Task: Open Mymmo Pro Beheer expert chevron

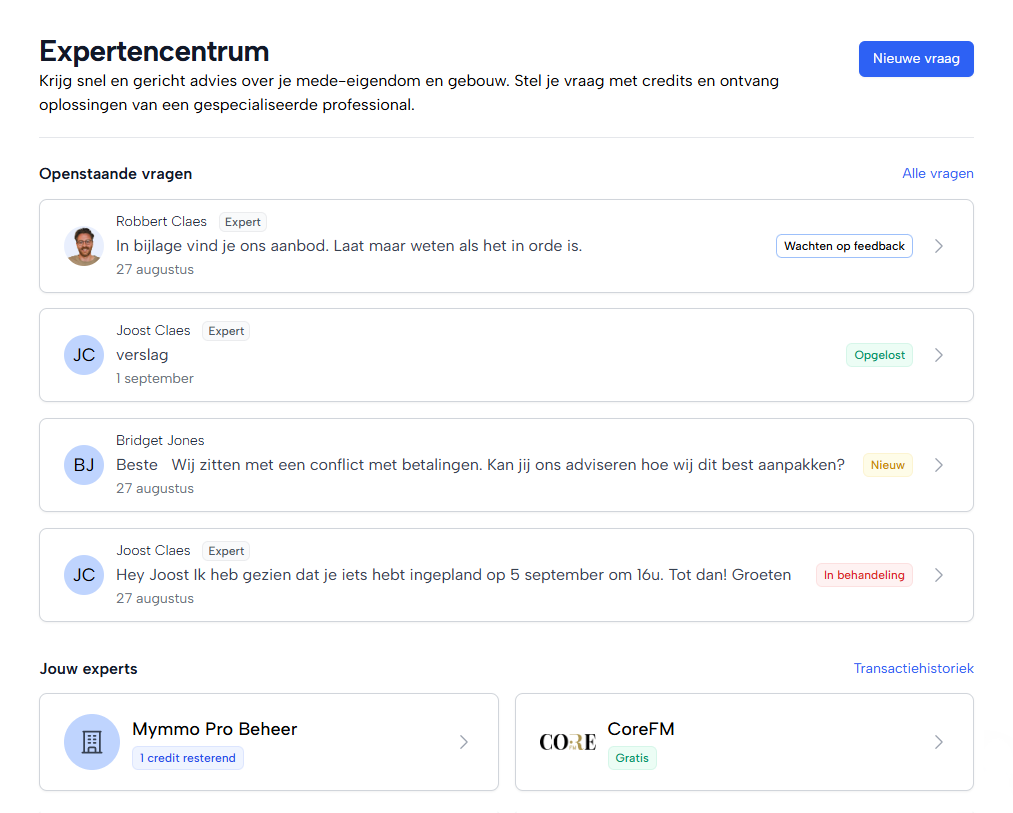Action: pos(463,742)
